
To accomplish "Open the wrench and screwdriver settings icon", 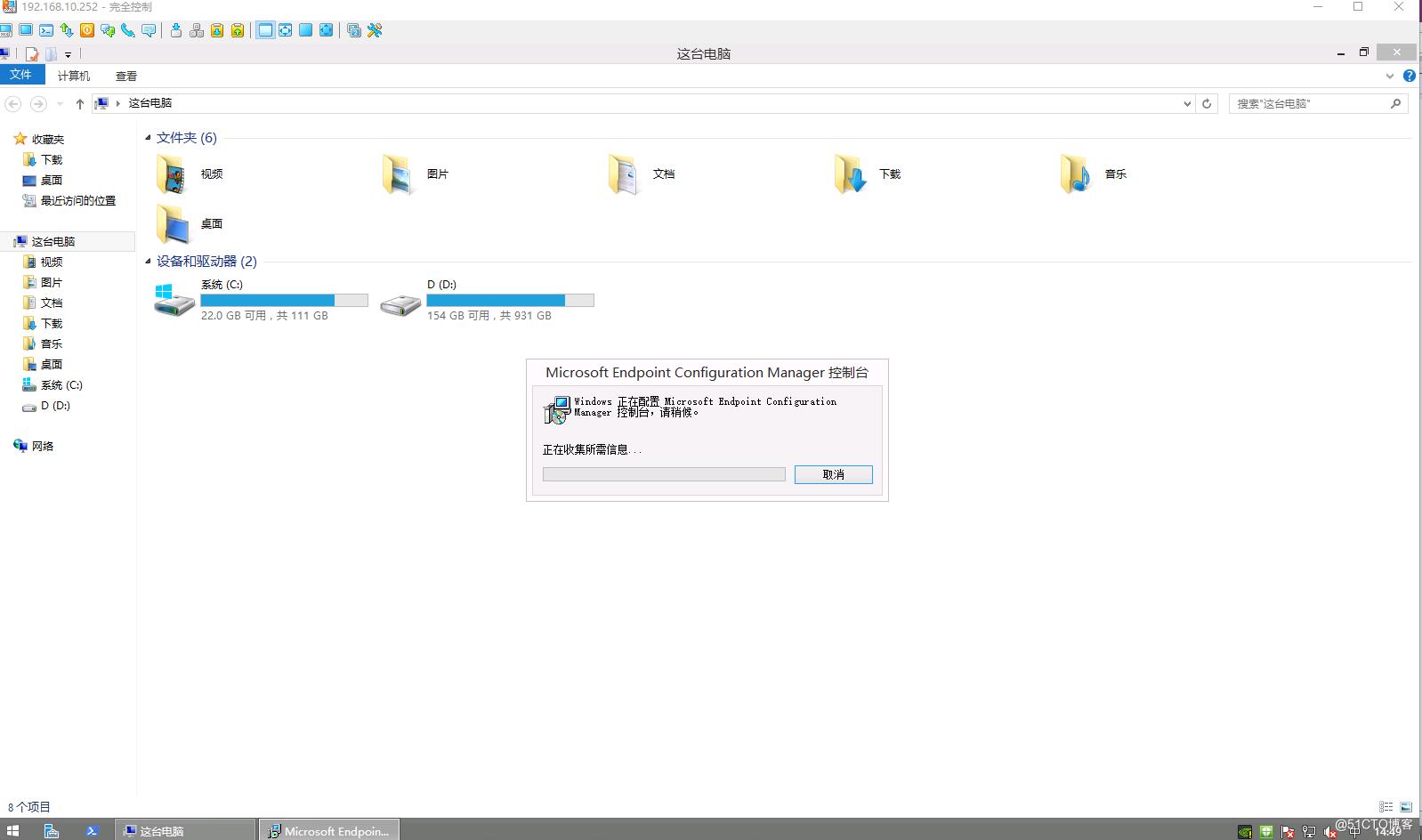I will click(x=375, y=30).
